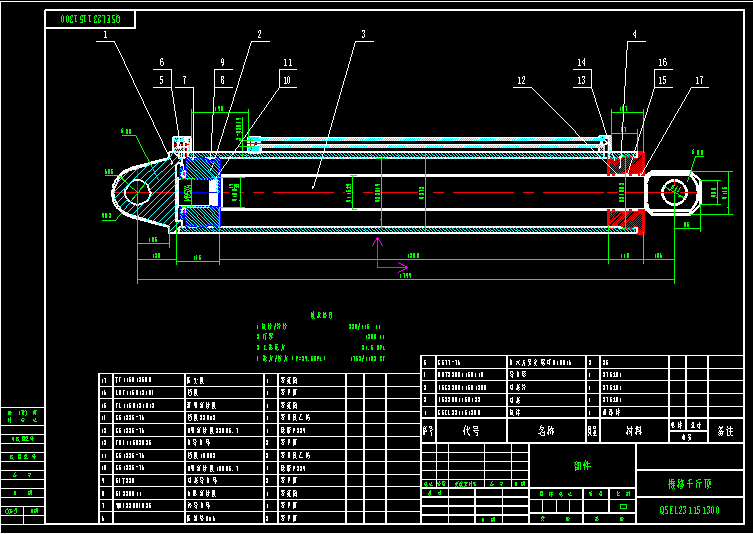
Task: Pick the blue hatched piston section
Action: [202, 169]
